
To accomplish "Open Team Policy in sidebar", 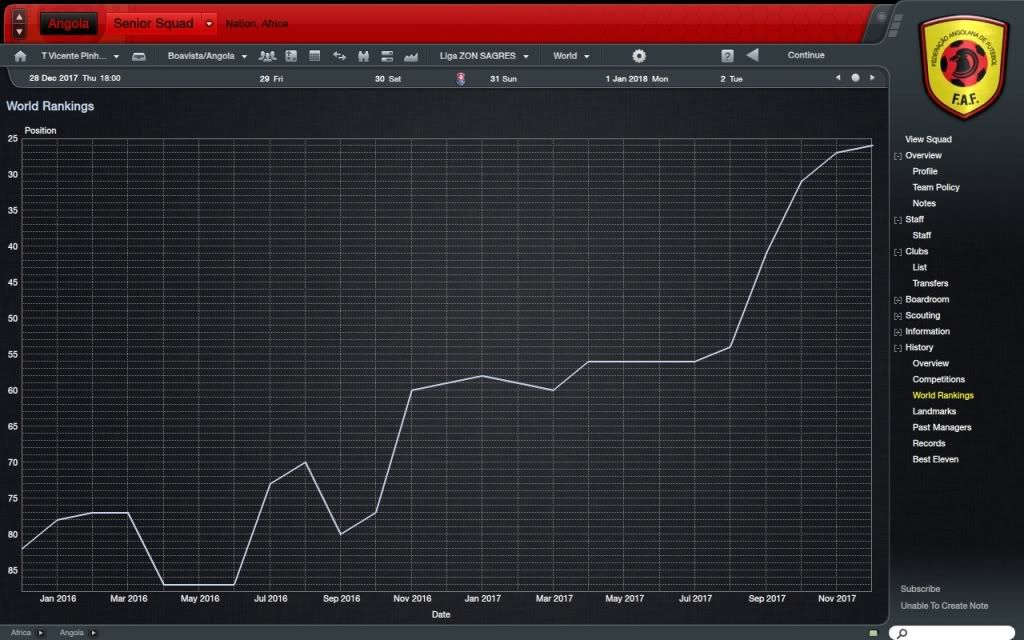I will [935, 187].
